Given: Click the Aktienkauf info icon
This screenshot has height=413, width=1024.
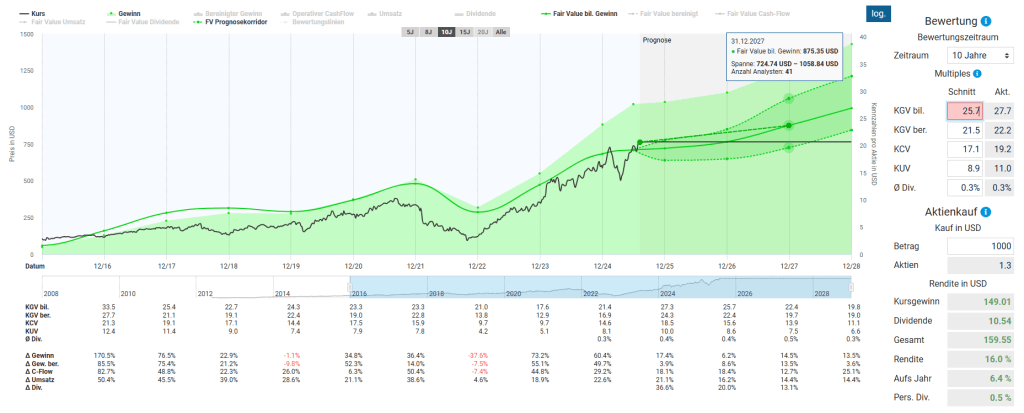Looking at the screenshot, I should [986, 212].
